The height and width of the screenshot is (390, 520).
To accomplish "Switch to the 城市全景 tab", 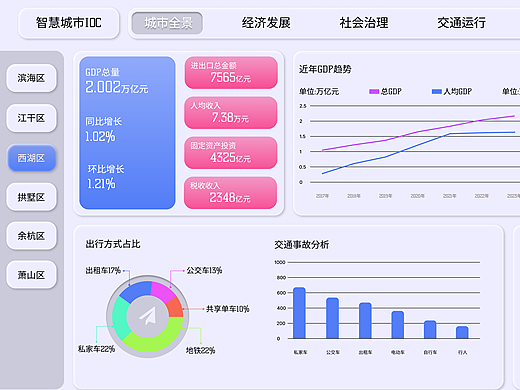I will tap(167, 23).
